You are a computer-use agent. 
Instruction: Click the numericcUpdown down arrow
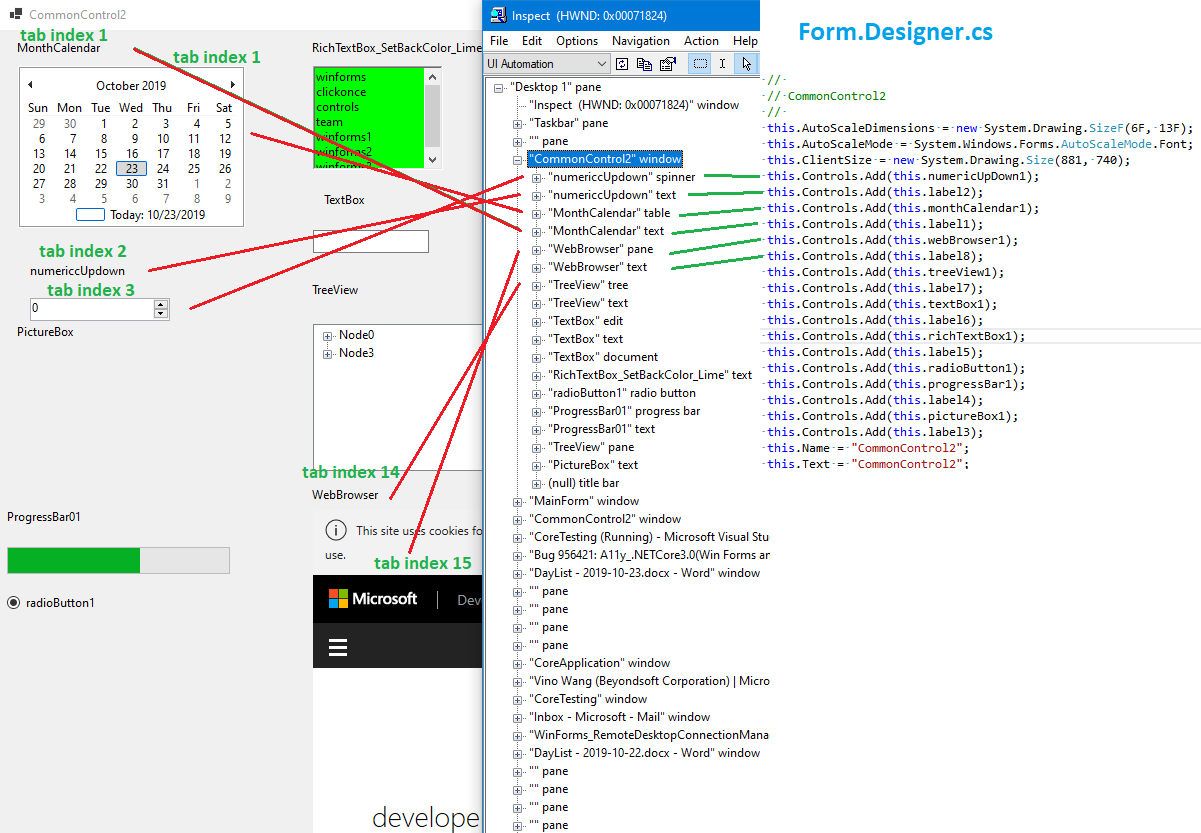pyautogui.click(x=161, y=314)
